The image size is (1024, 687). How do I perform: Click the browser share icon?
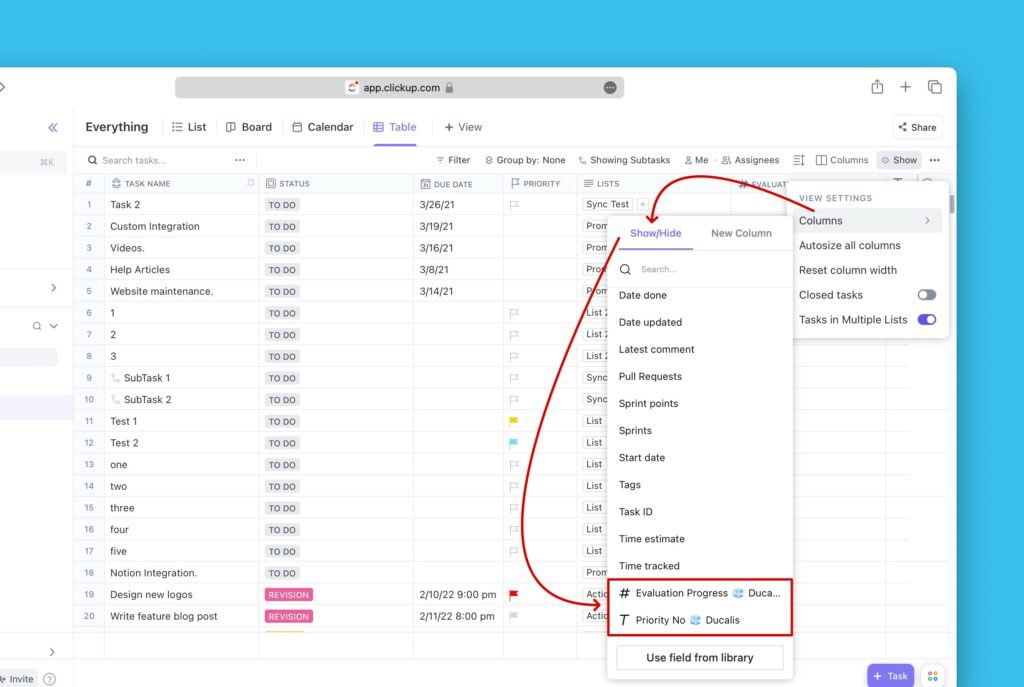(x=877, y=87)
